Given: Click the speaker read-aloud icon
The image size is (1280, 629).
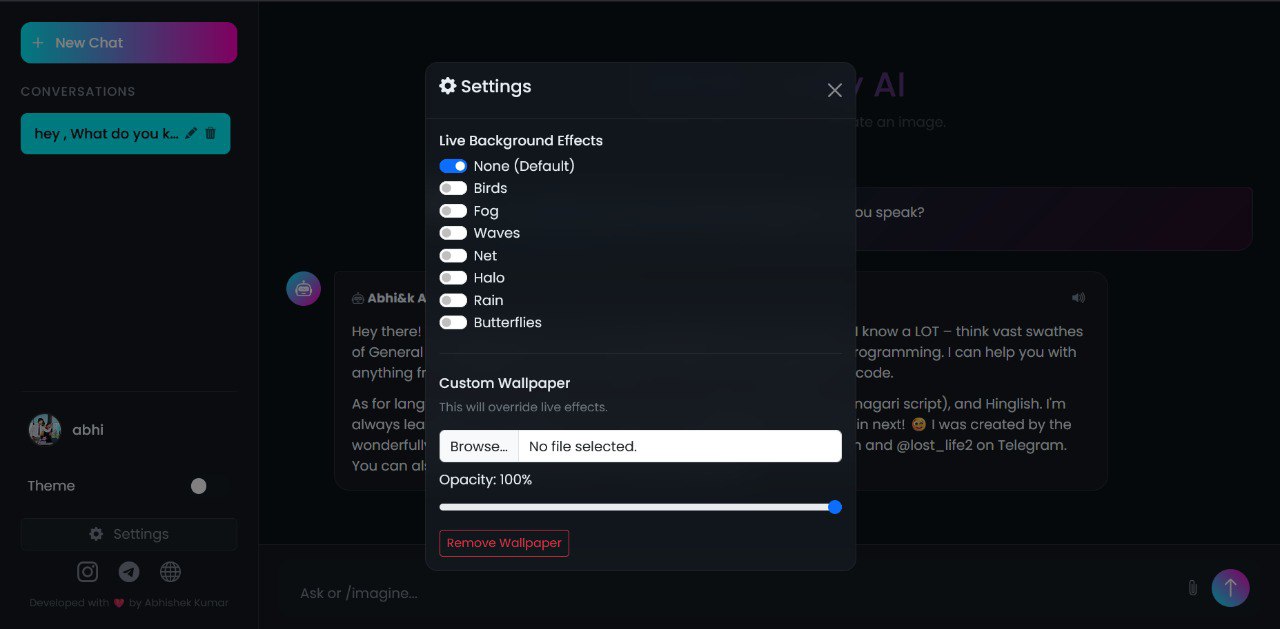Looking at the screenshot, I should click(x=1078, y=298).
